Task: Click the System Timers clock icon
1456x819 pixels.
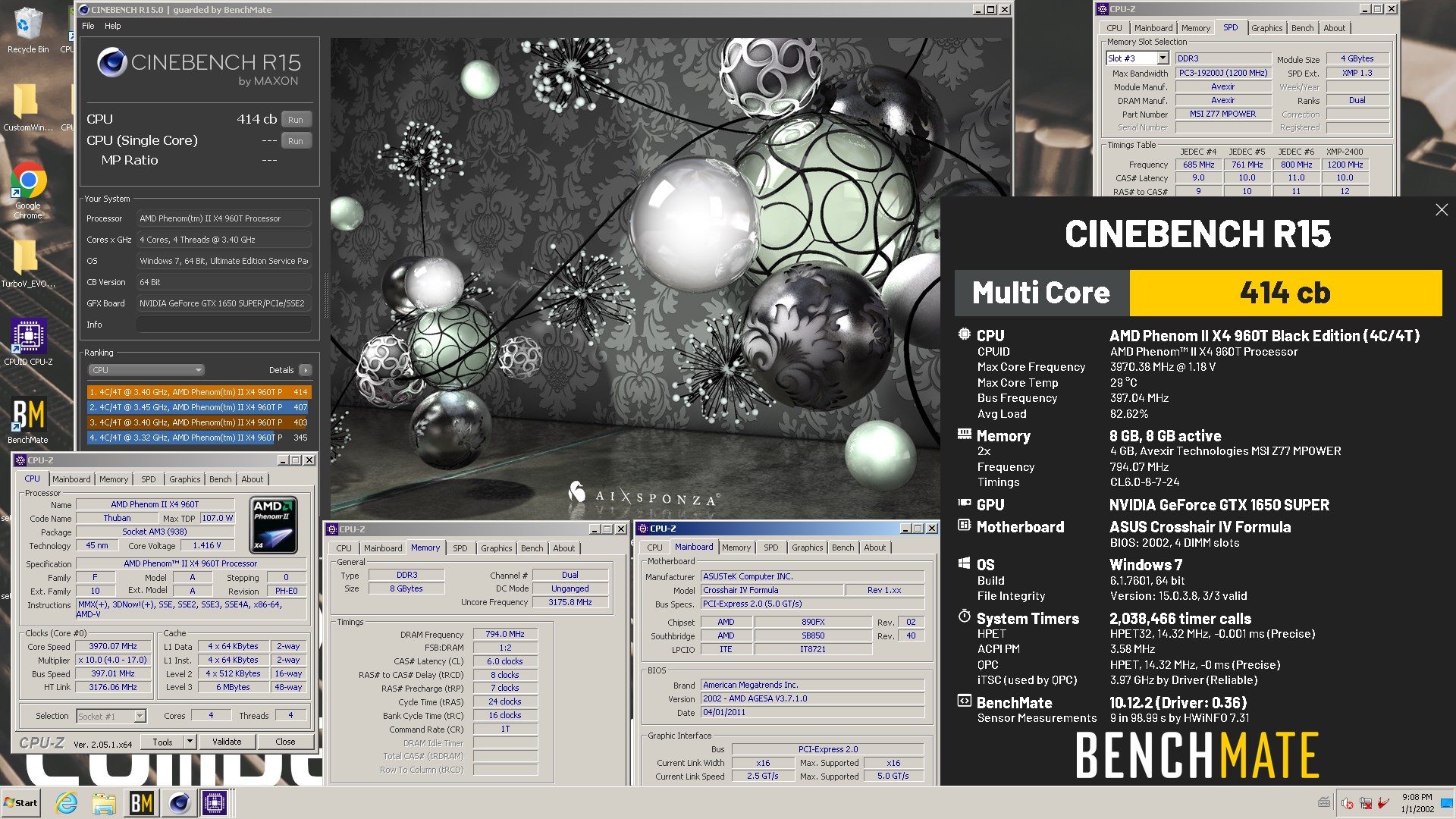Action: [964, 617]
